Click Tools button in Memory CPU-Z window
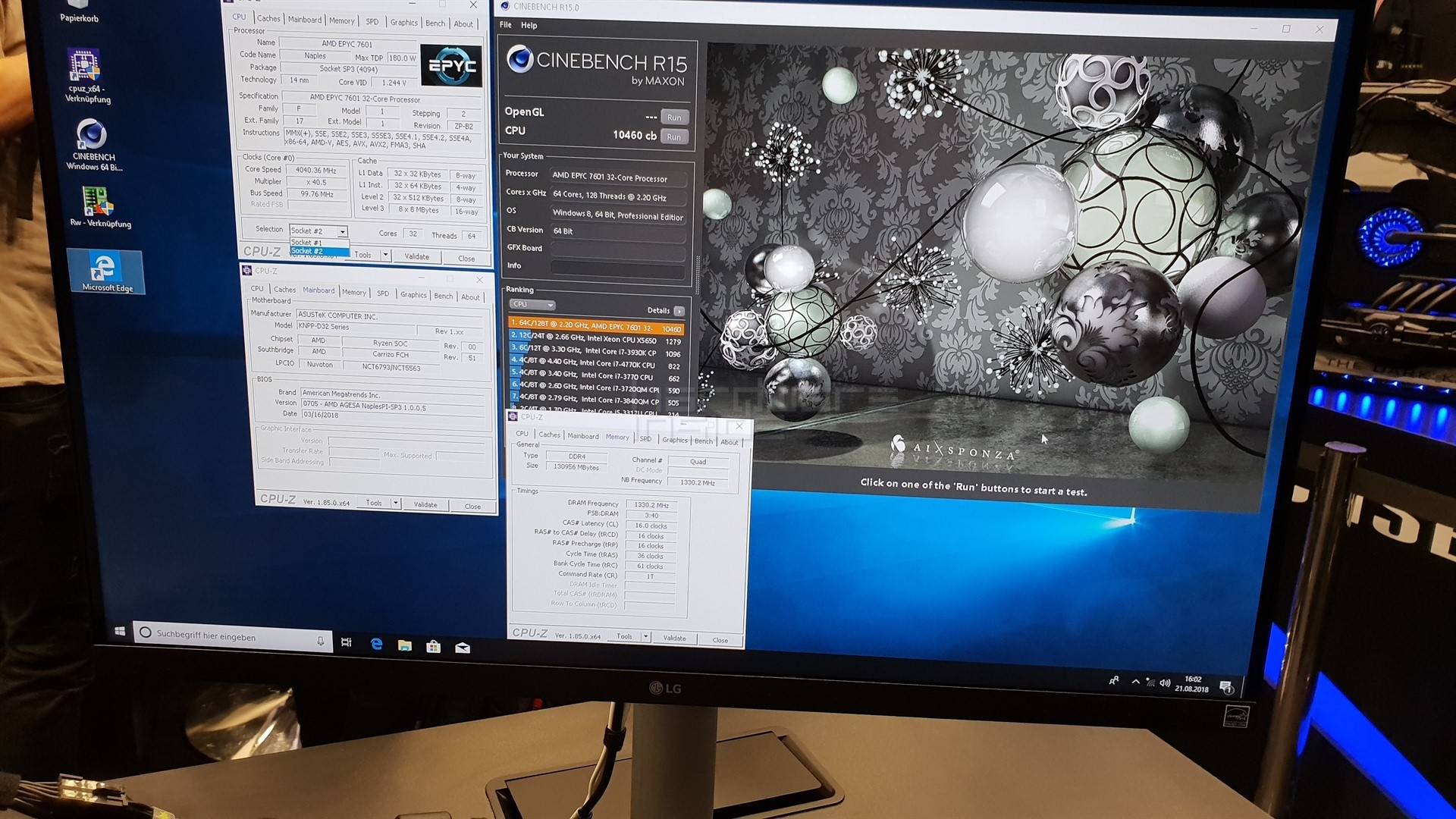The height and width of the screenshot is (819, 1456). point(624,636)
